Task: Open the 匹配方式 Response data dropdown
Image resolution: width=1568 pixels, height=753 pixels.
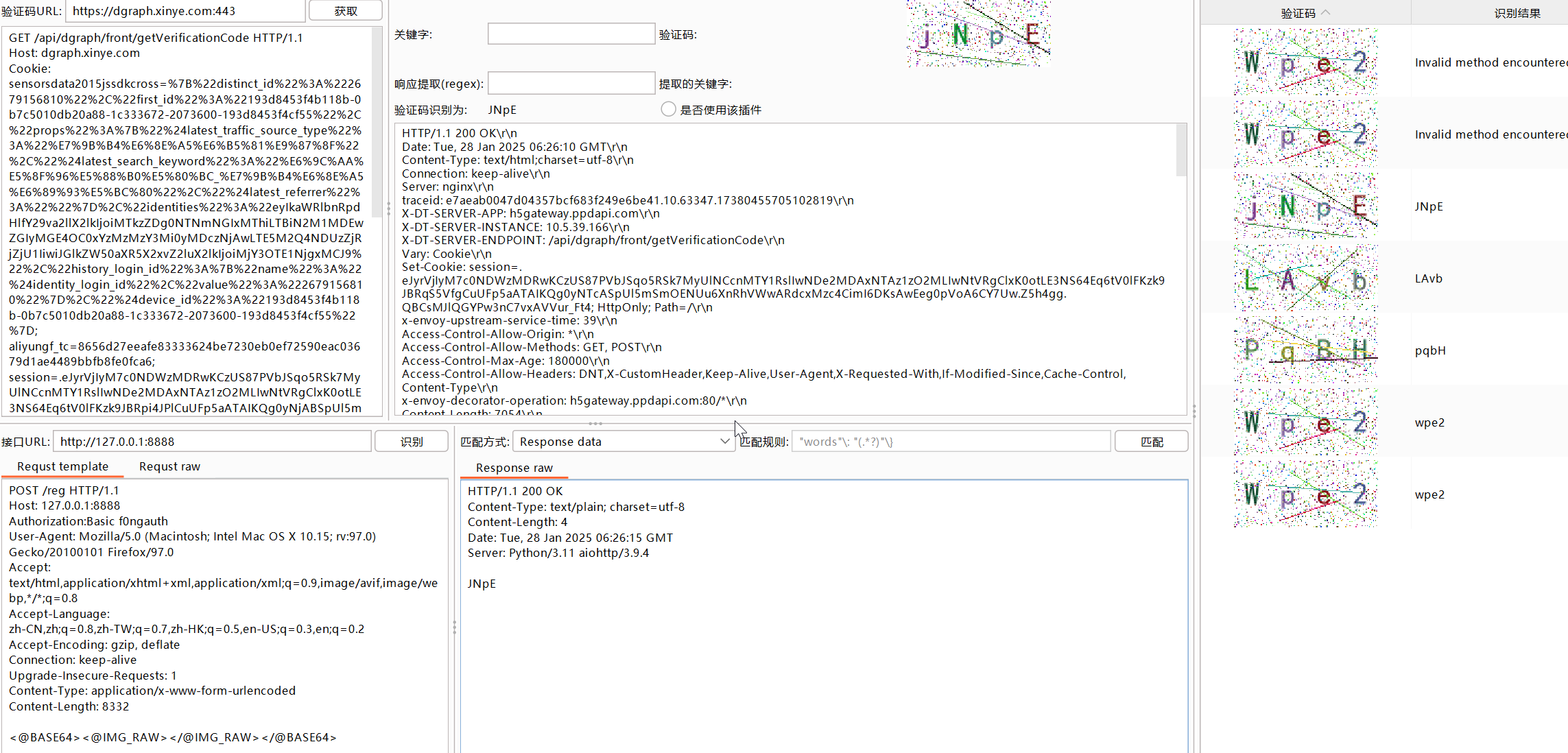Action: (x=623, y=442)
